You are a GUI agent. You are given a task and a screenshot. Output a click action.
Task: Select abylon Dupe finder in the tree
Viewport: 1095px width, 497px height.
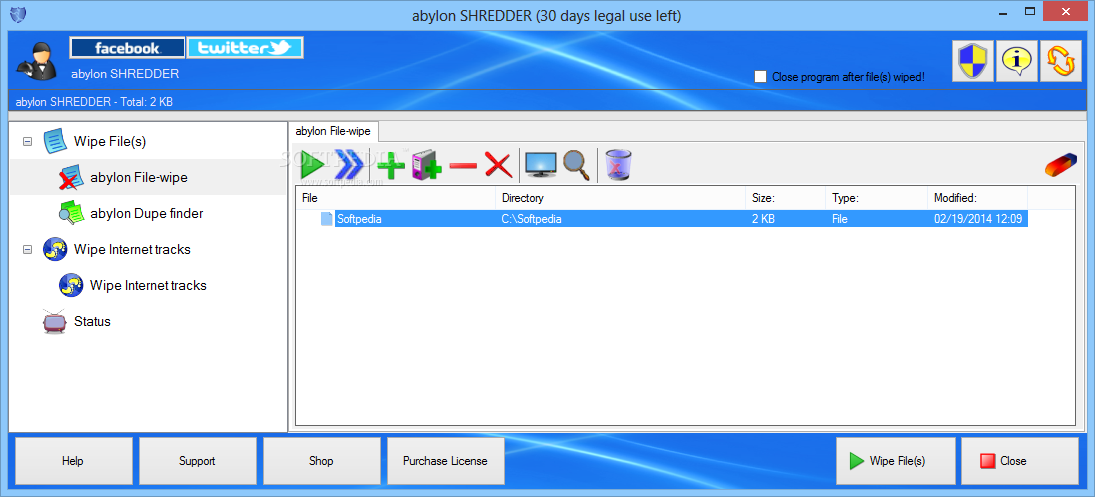pyautogui.click(x=147, y=214)
